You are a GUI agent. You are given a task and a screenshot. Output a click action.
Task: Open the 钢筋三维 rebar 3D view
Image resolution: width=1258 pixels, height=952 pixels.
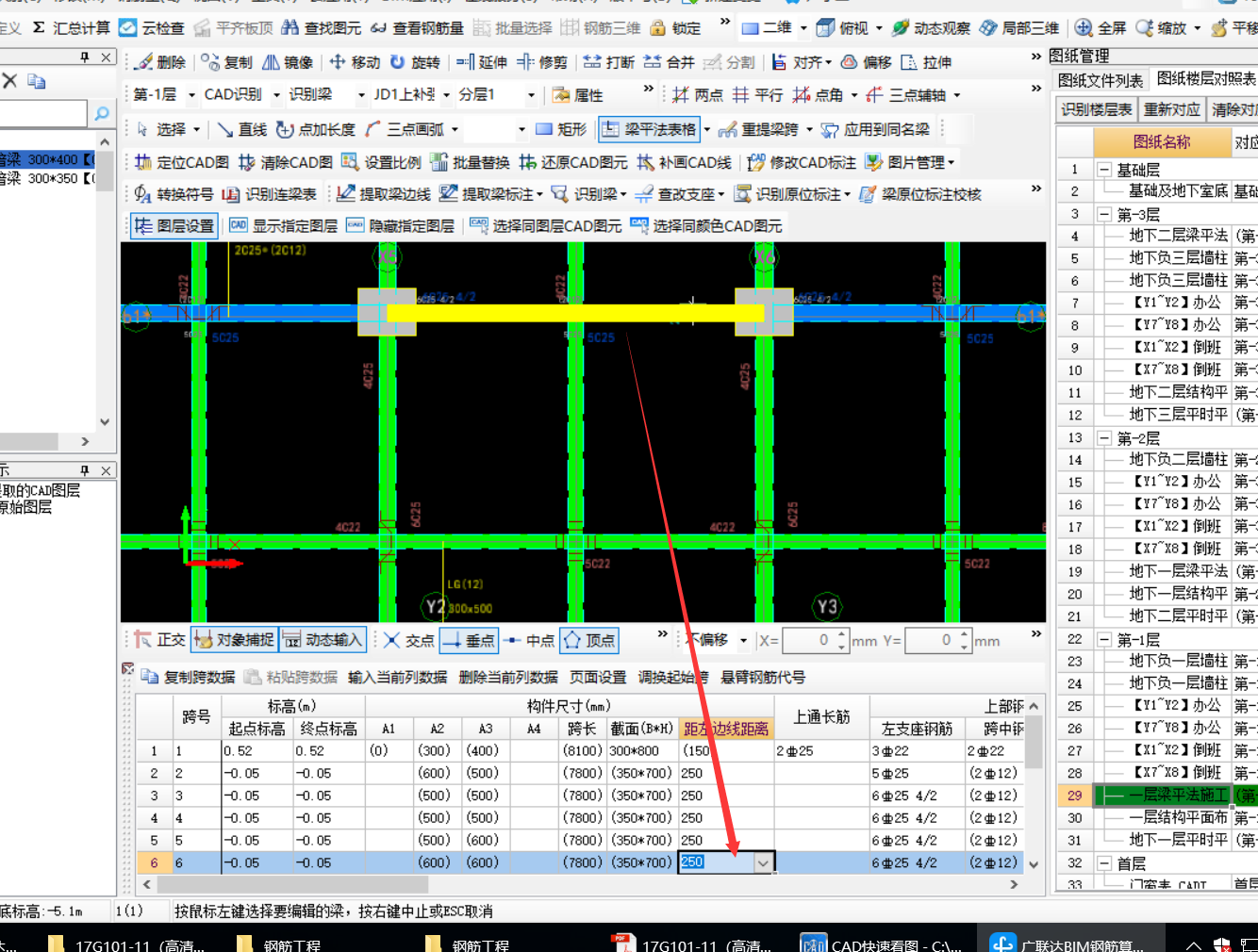[601, 27]
